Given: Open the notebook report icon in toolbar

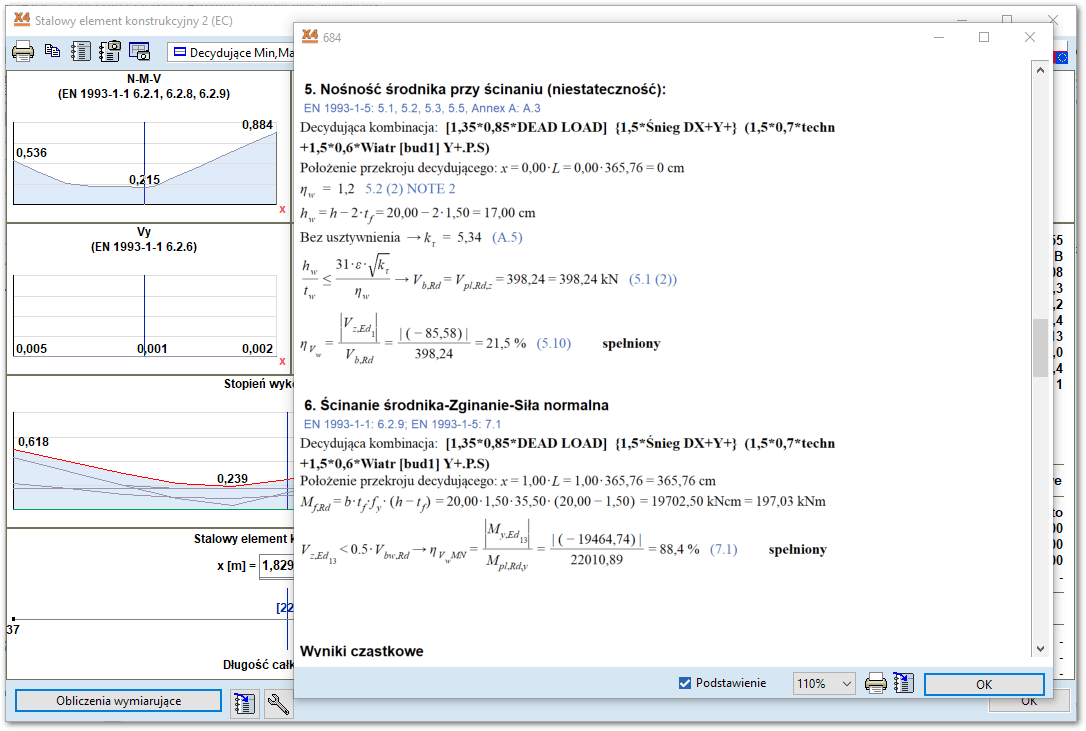Looking at the screenshot, I should 82,51.
